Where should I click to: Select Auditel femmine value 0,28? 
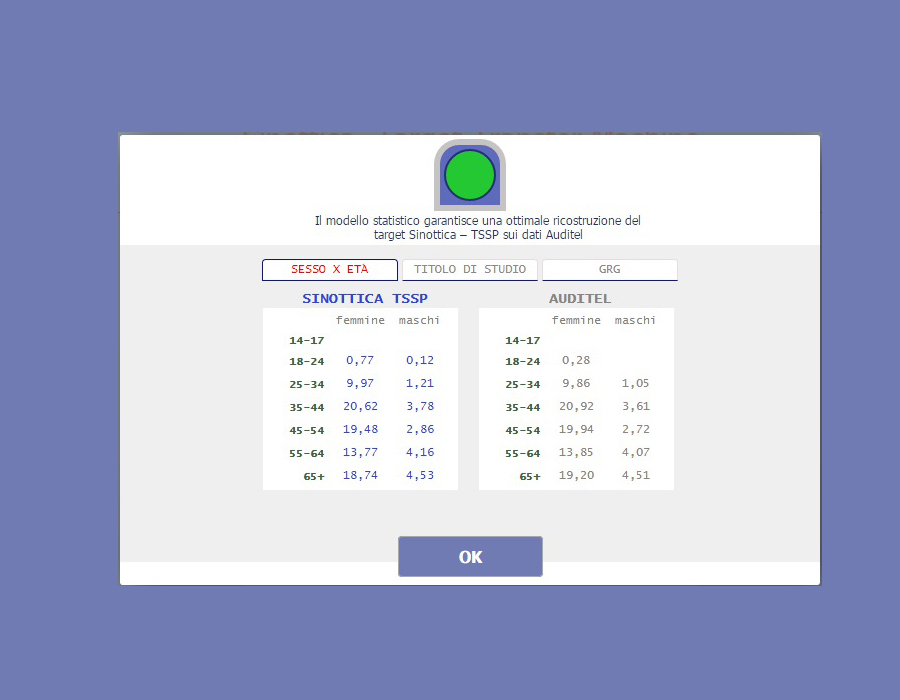point(576,360)
